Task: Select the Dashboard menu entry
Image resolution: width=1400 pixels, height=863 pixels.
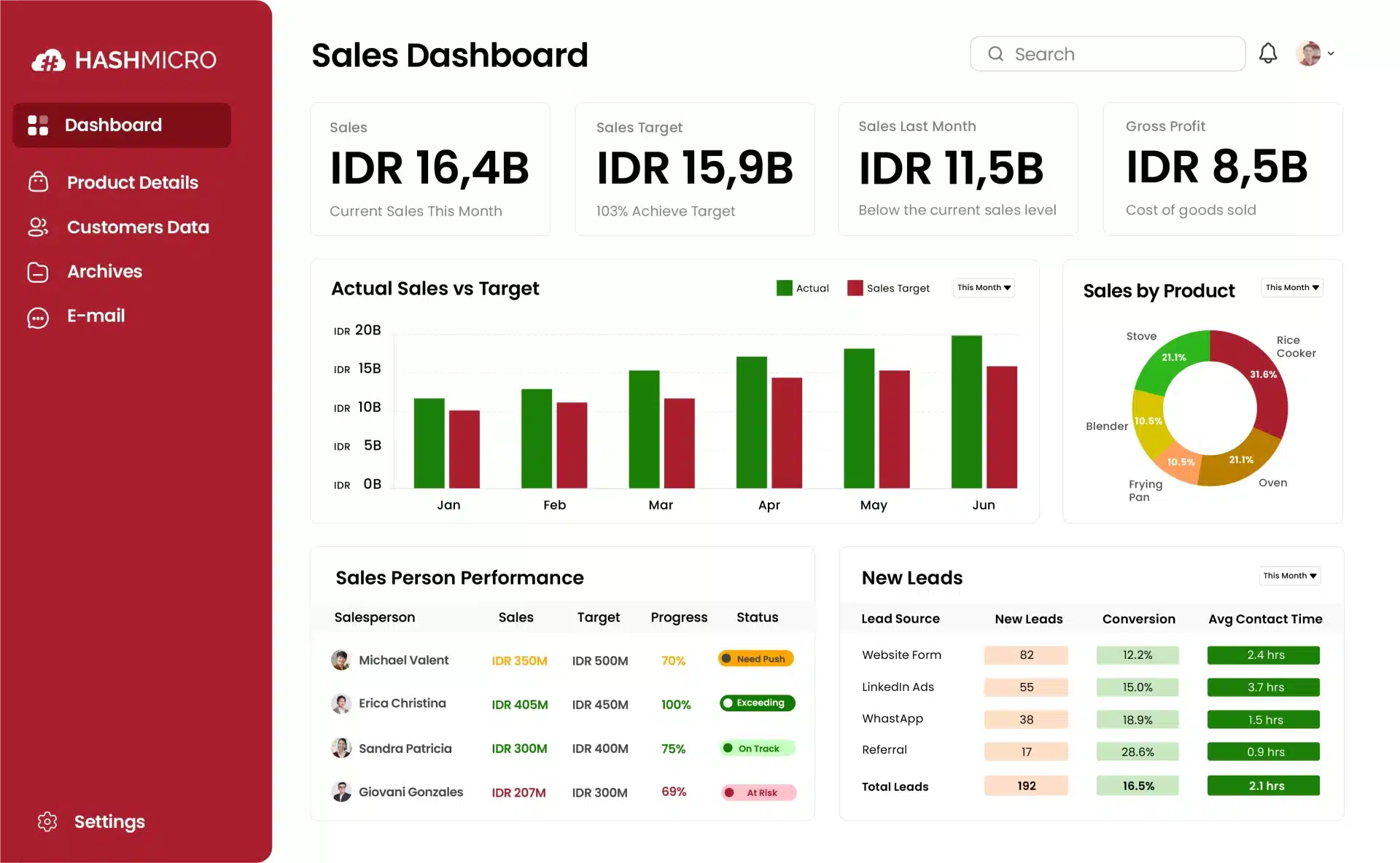Action: coord(113,125)
